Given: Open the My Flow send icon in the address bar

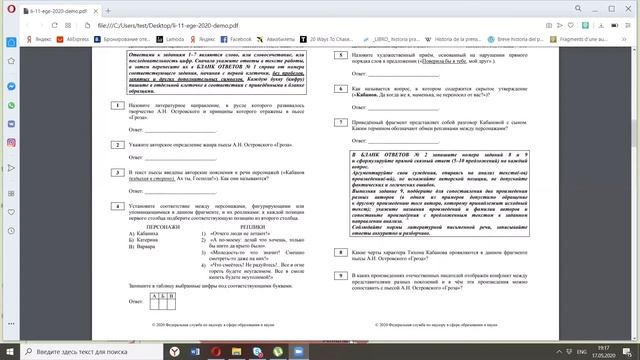Looking at the screenshot, I should [560, 25].
